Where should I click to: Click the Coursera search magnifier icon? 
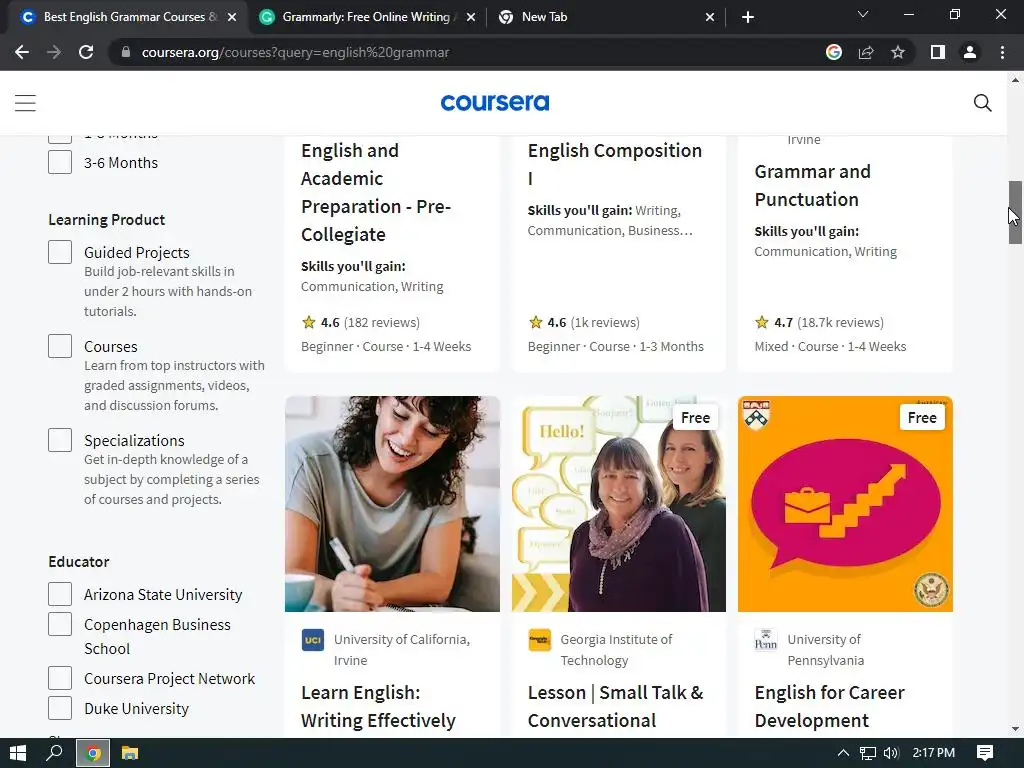982,103
